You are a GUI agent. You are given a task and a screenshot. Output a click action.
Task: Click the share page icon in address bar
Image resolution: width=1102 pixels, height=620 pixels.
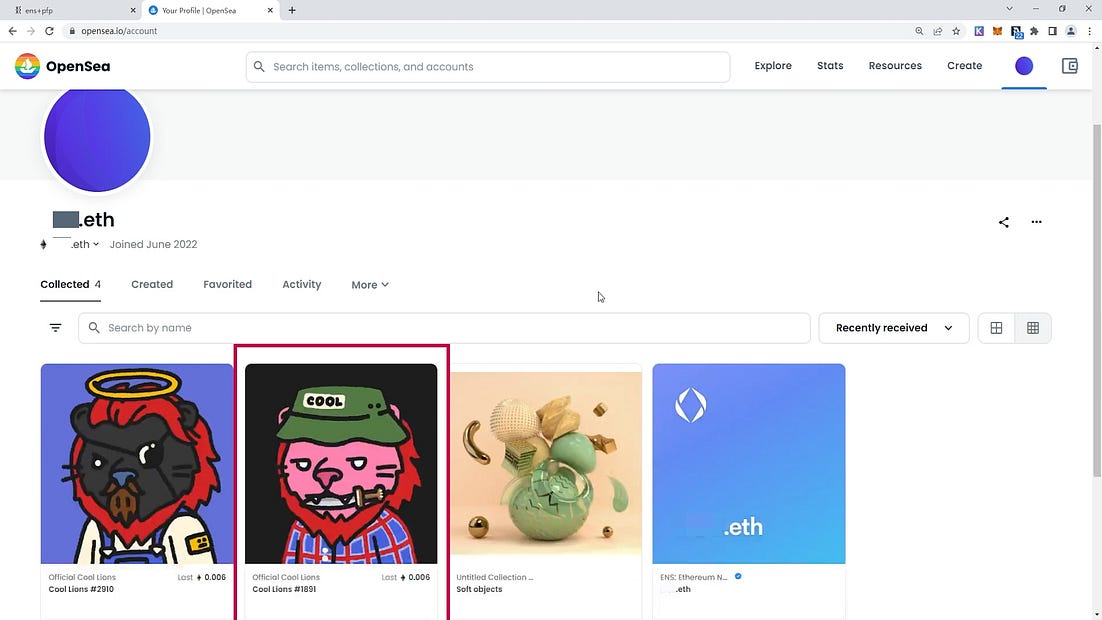point(938,31)
